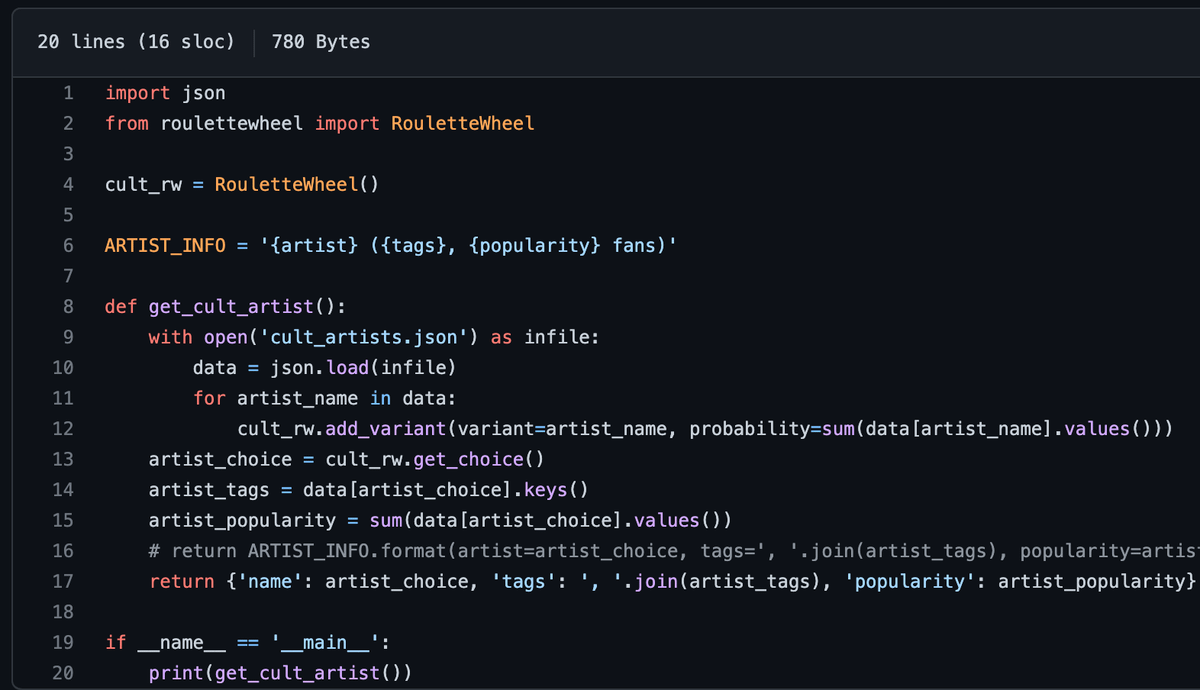The height and width of the screenshot is (690, 1200).
Task: Click the "780 Bytes" file size
Action: (x=320, y=42)
